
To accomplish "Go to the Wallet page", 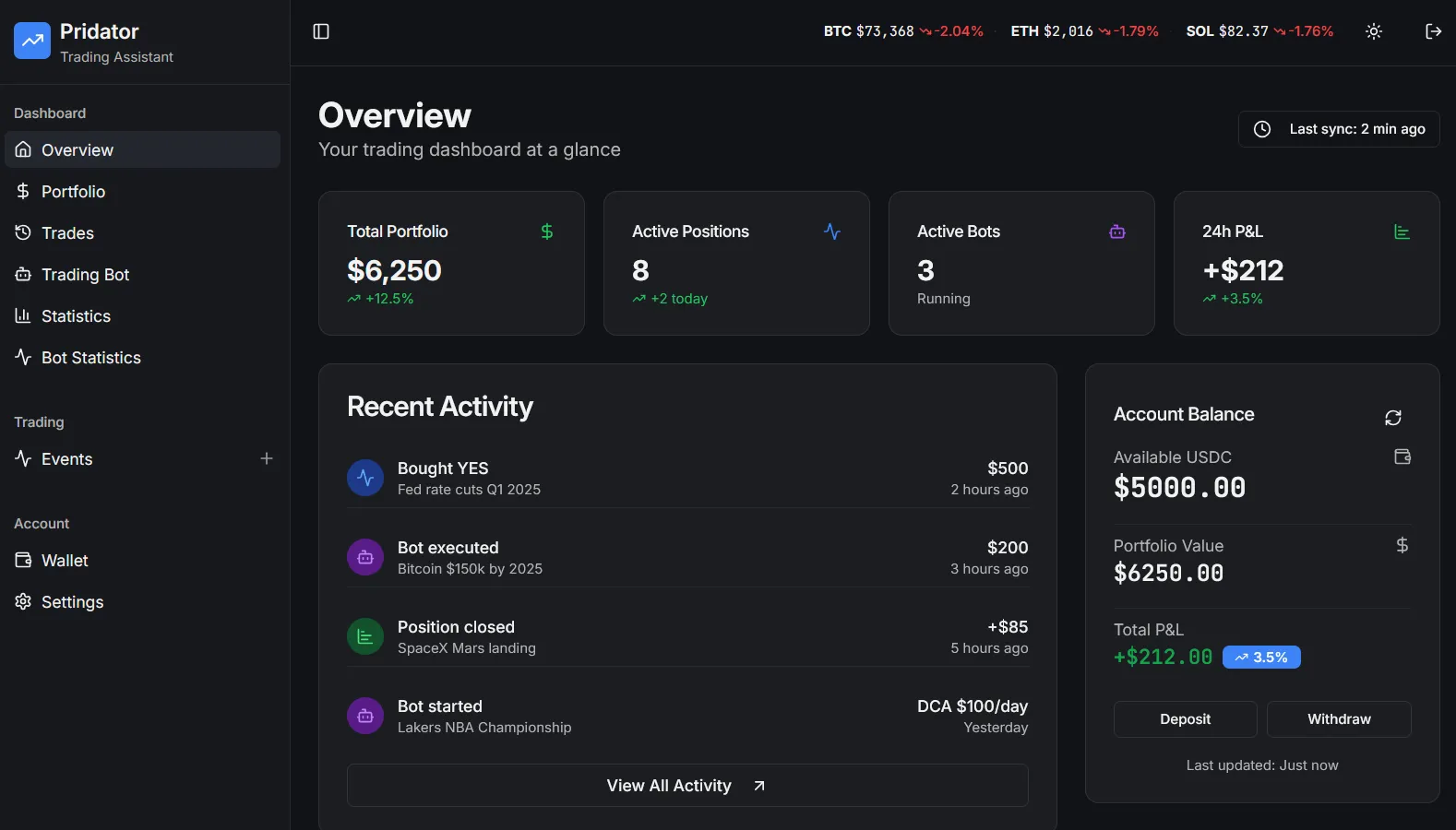I will pyautogui.click(x=142, y=560).
